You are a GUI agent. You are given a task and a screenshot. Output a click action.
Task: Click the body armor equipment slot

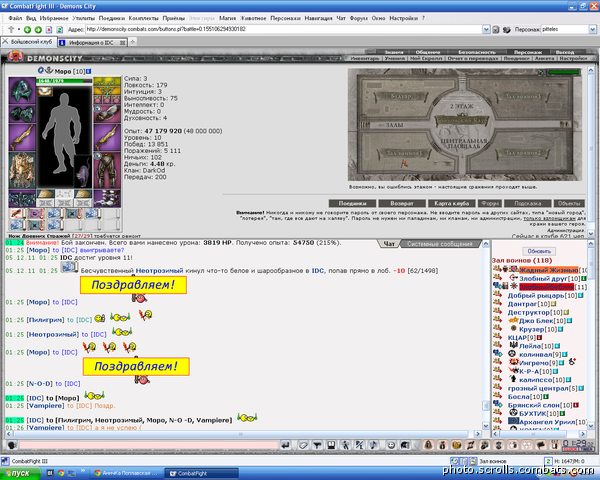click(x=22, y=170)
